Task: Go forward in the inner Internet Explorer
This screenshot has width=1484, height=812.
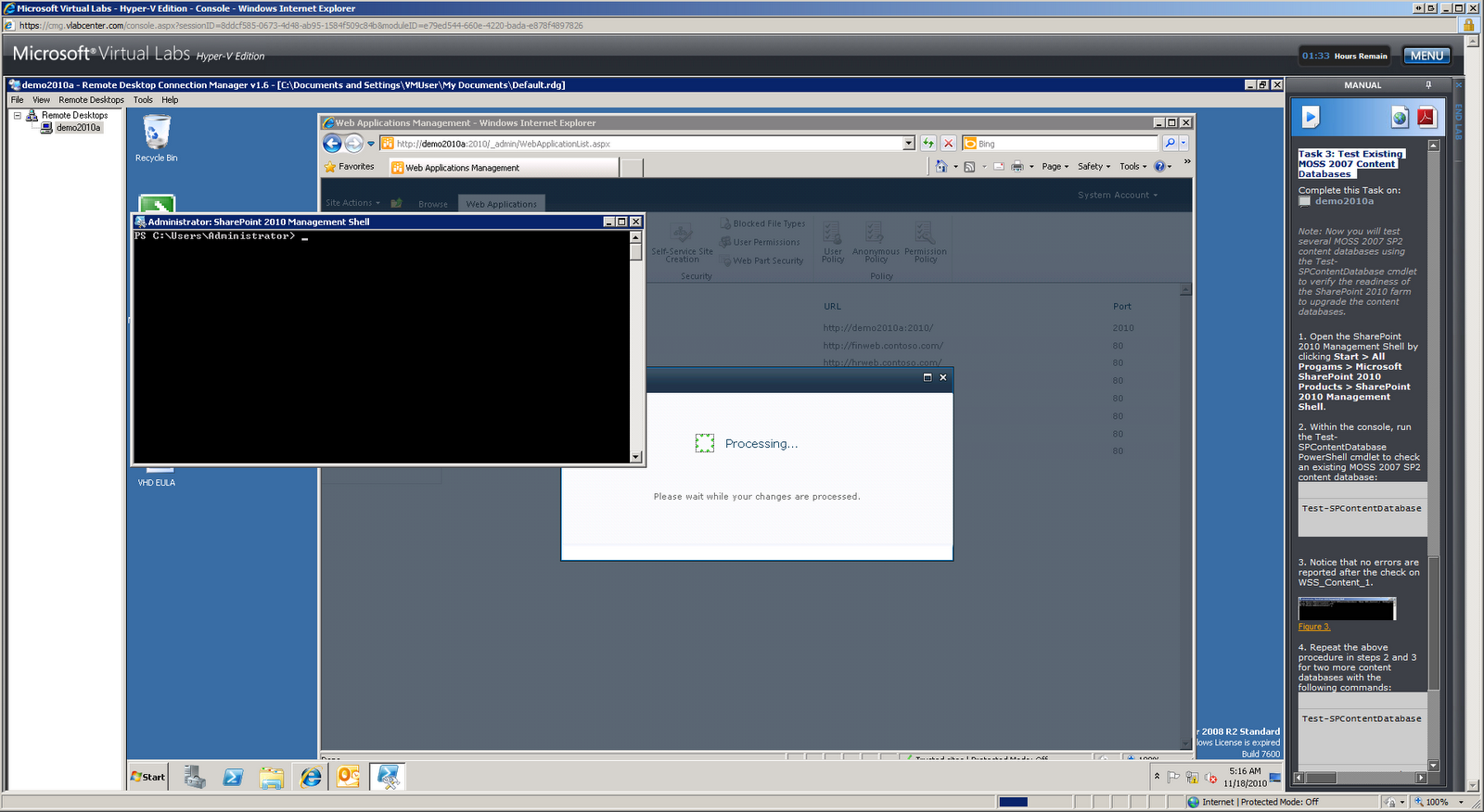Action: [354, 144]
